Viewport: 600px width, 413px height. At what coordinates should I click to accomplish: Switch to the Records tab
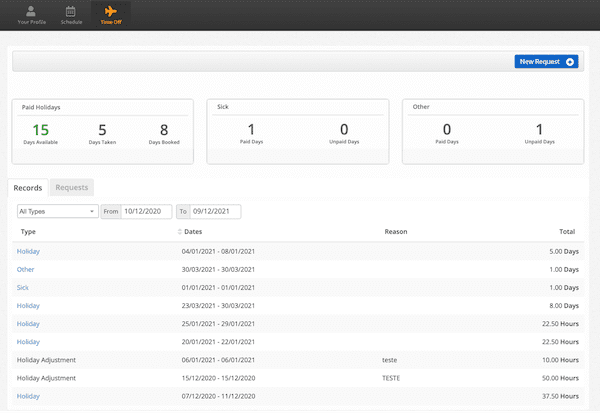point(28,188)
